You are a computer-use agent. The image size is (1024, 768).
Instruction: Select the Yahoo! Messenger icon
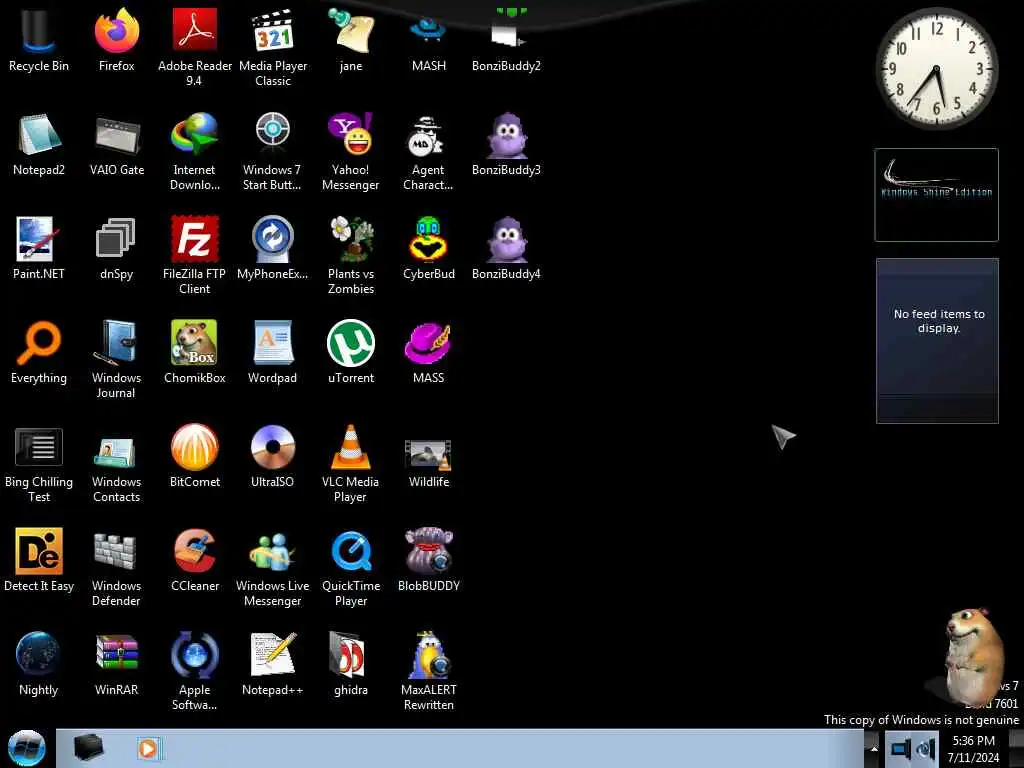[x=351, y=152]
